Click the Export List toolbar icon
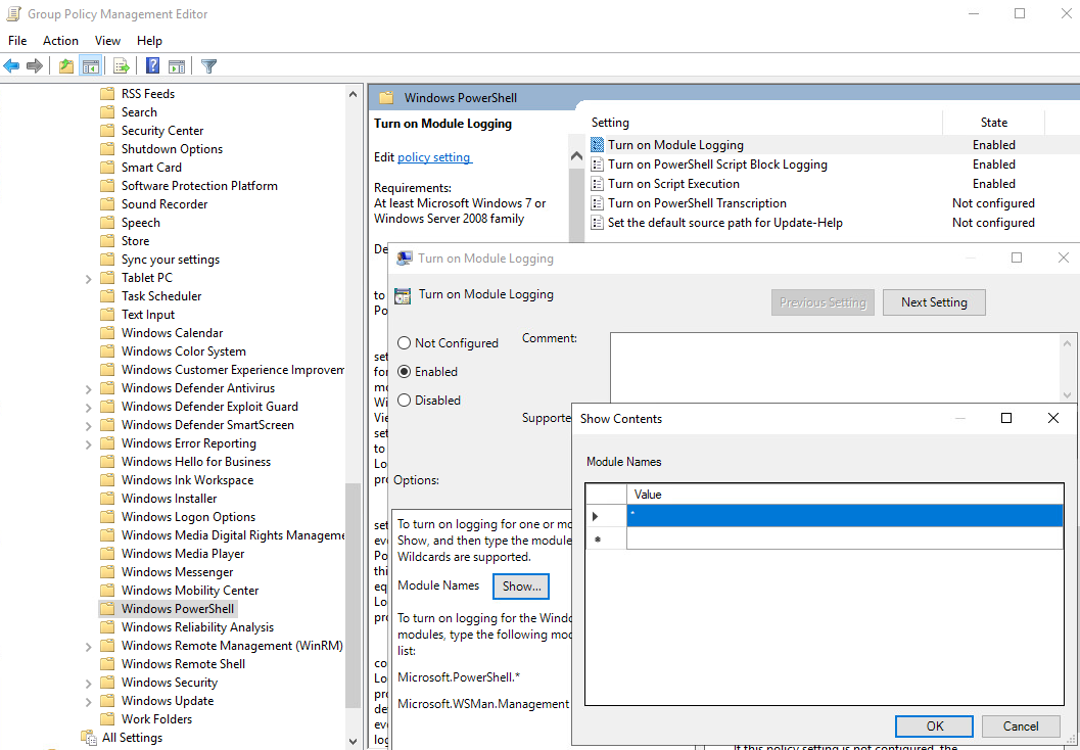 pyautogui.click(x=121, y=66)
